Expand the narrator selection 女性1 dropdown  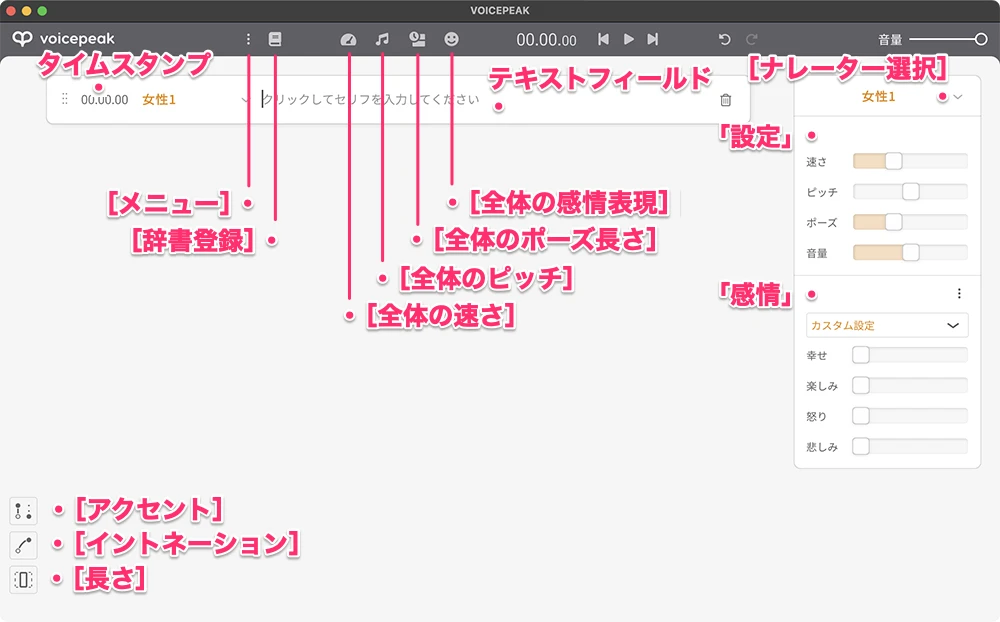957,97
